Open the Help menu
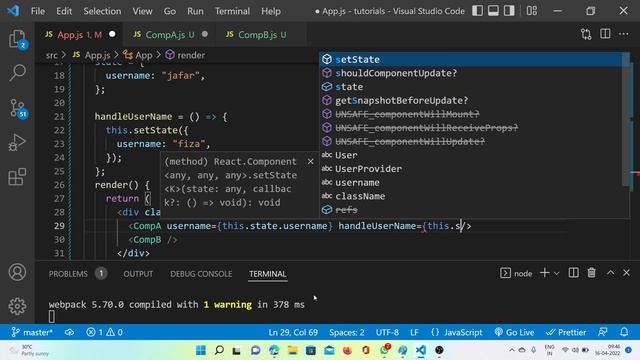This screenshot has height=360, width=640. (x=271, y=11)
